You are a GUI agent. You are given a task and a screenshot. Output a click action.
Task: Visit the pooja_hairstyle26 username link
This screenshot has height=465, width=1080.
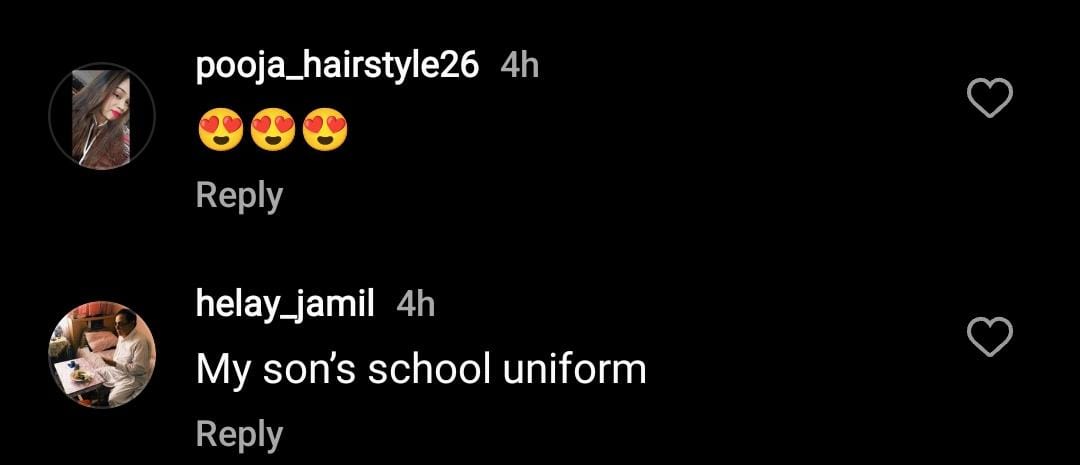click(337, 66)
